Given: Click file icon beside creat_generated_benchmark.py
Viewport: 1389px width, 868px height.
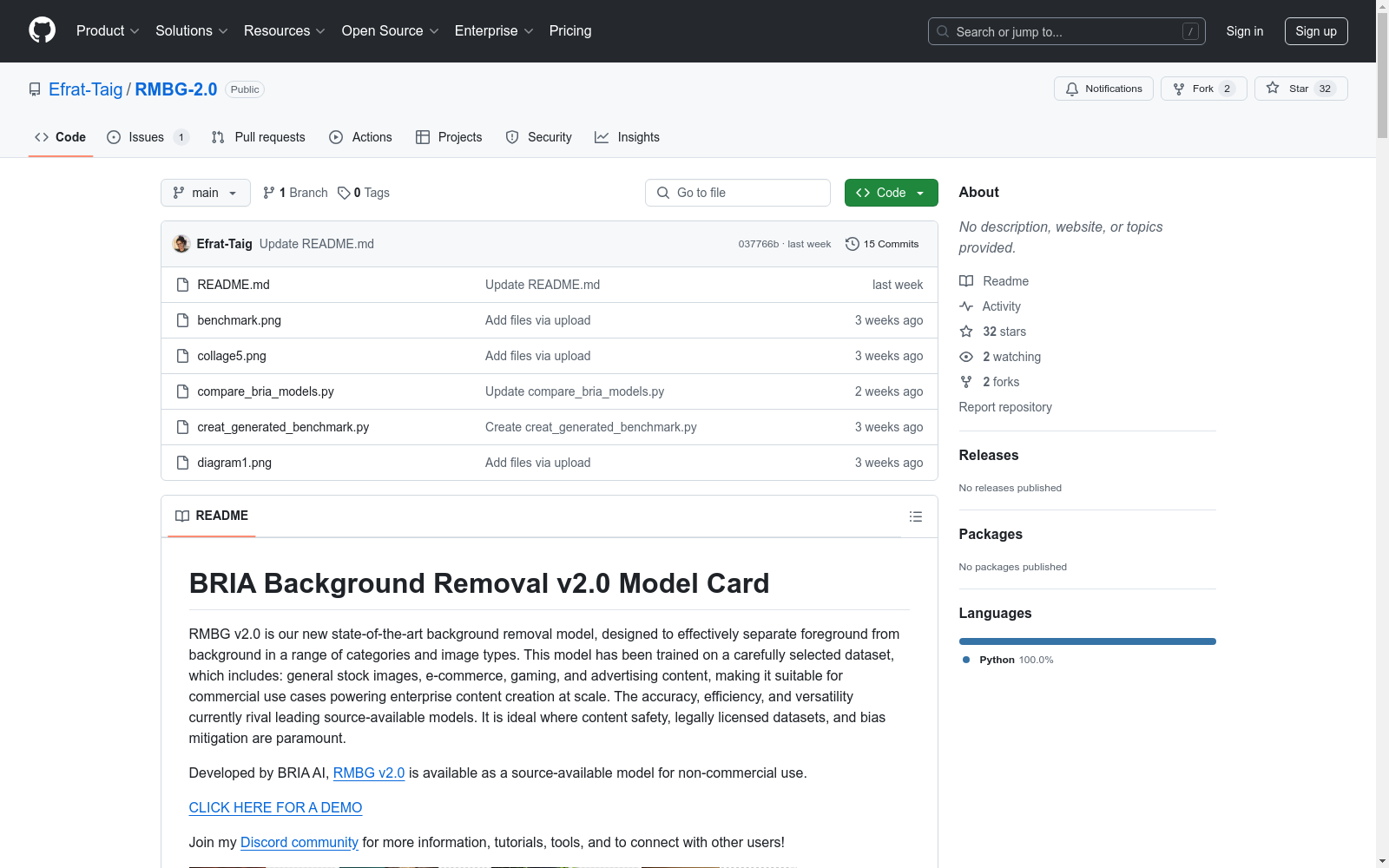Looking at the screenshot, I should coord(182,427).
